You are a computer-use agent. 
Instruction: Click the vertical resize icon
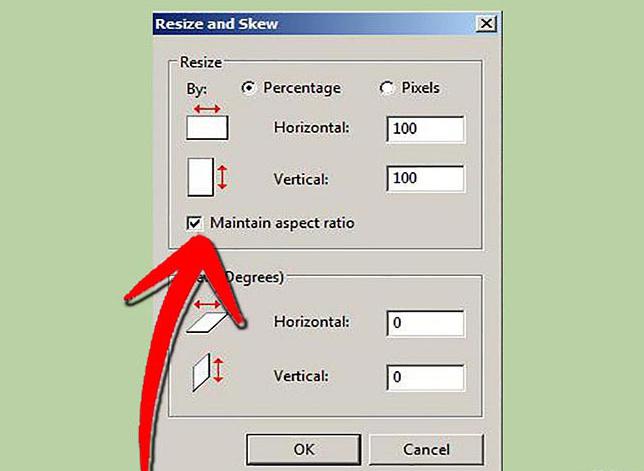click(207, 177)
